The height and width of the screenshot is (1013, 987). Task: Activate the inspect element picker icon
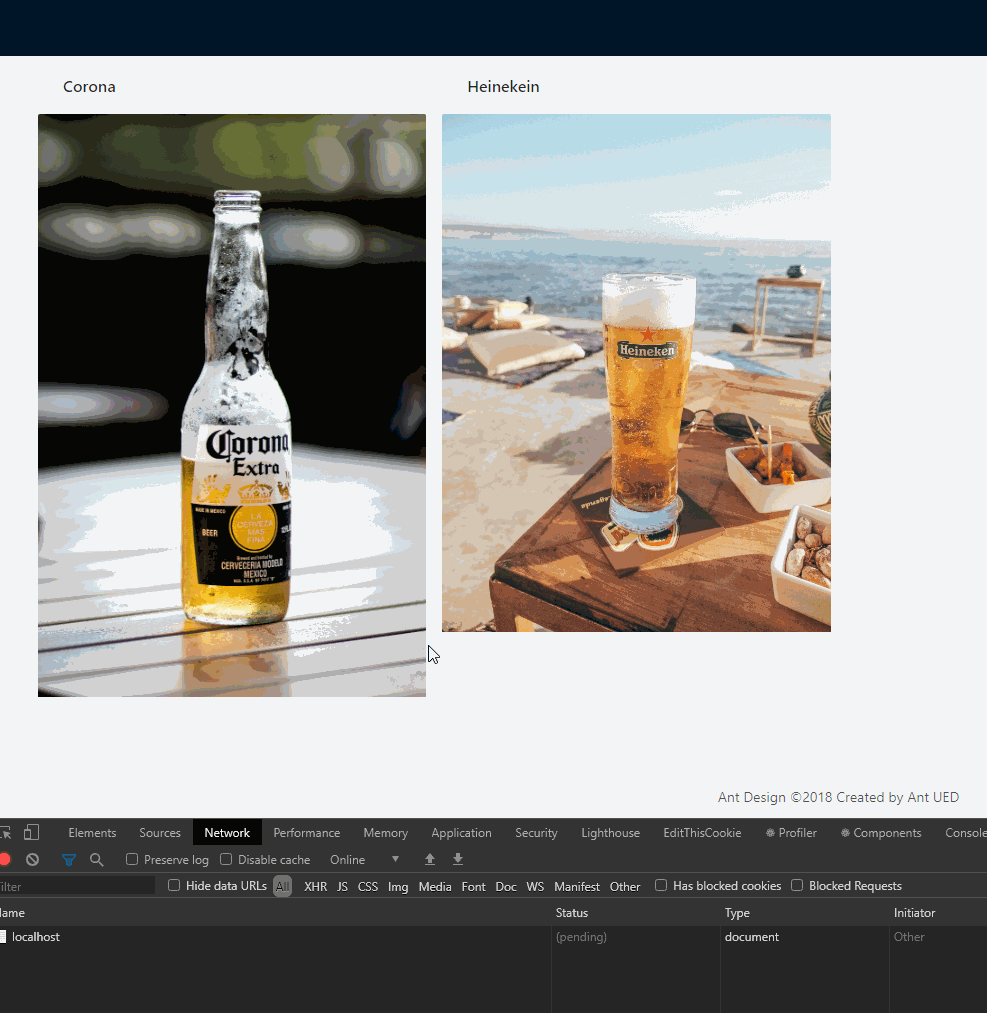6,832
